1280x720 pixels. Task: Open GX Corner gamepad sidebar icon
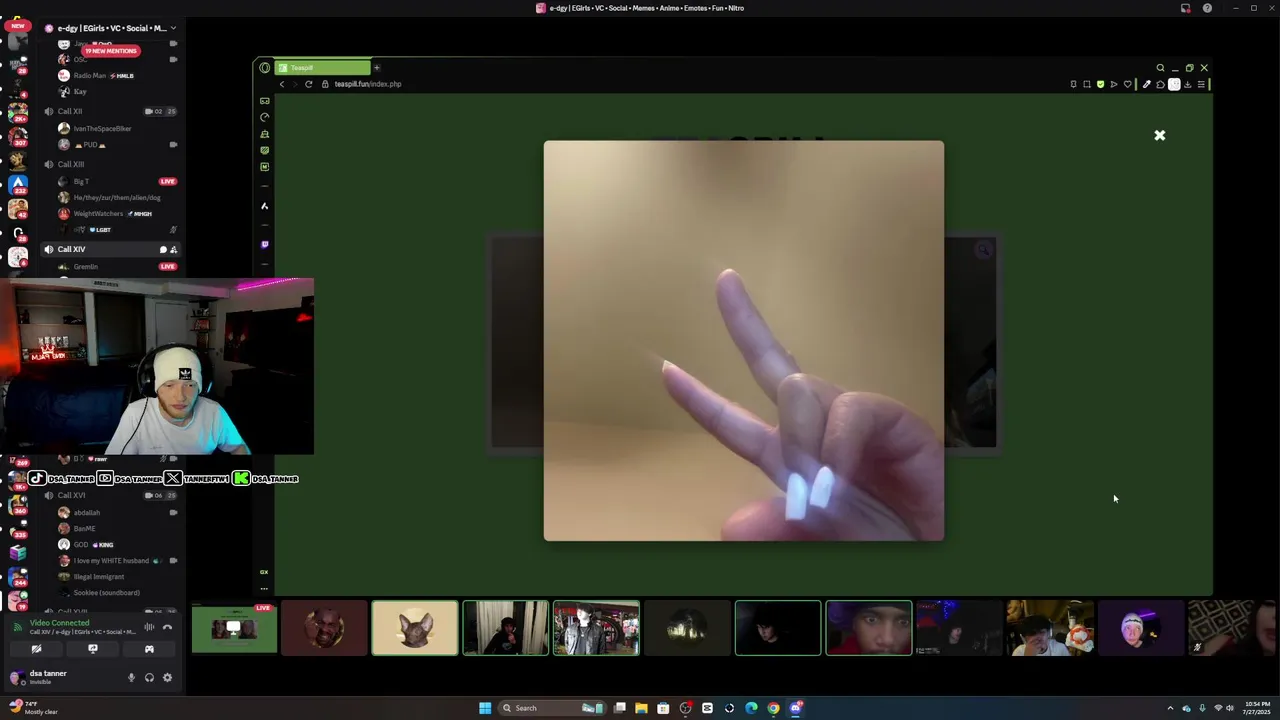pos(264,101)
